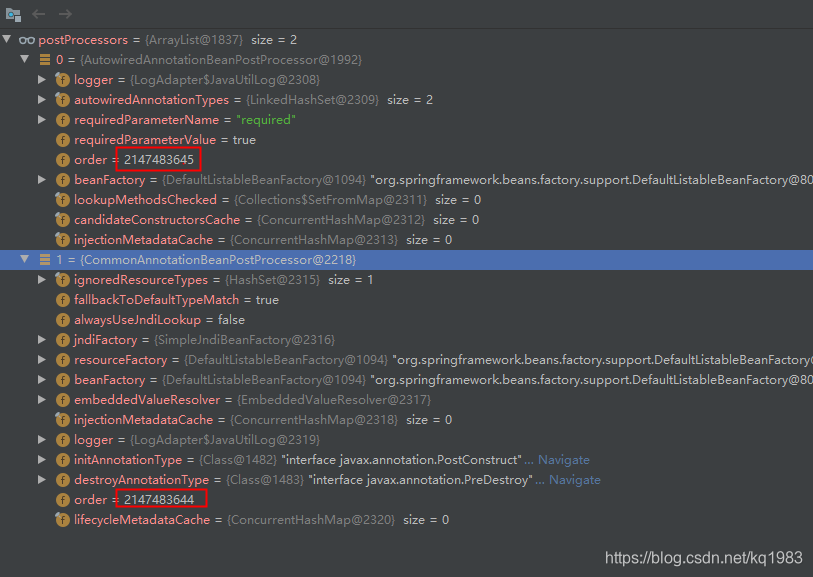Screen dimensions: 813x577
Task: Click Navigate next to destroyAnnotationType
Action: click(x=575, y=479)
